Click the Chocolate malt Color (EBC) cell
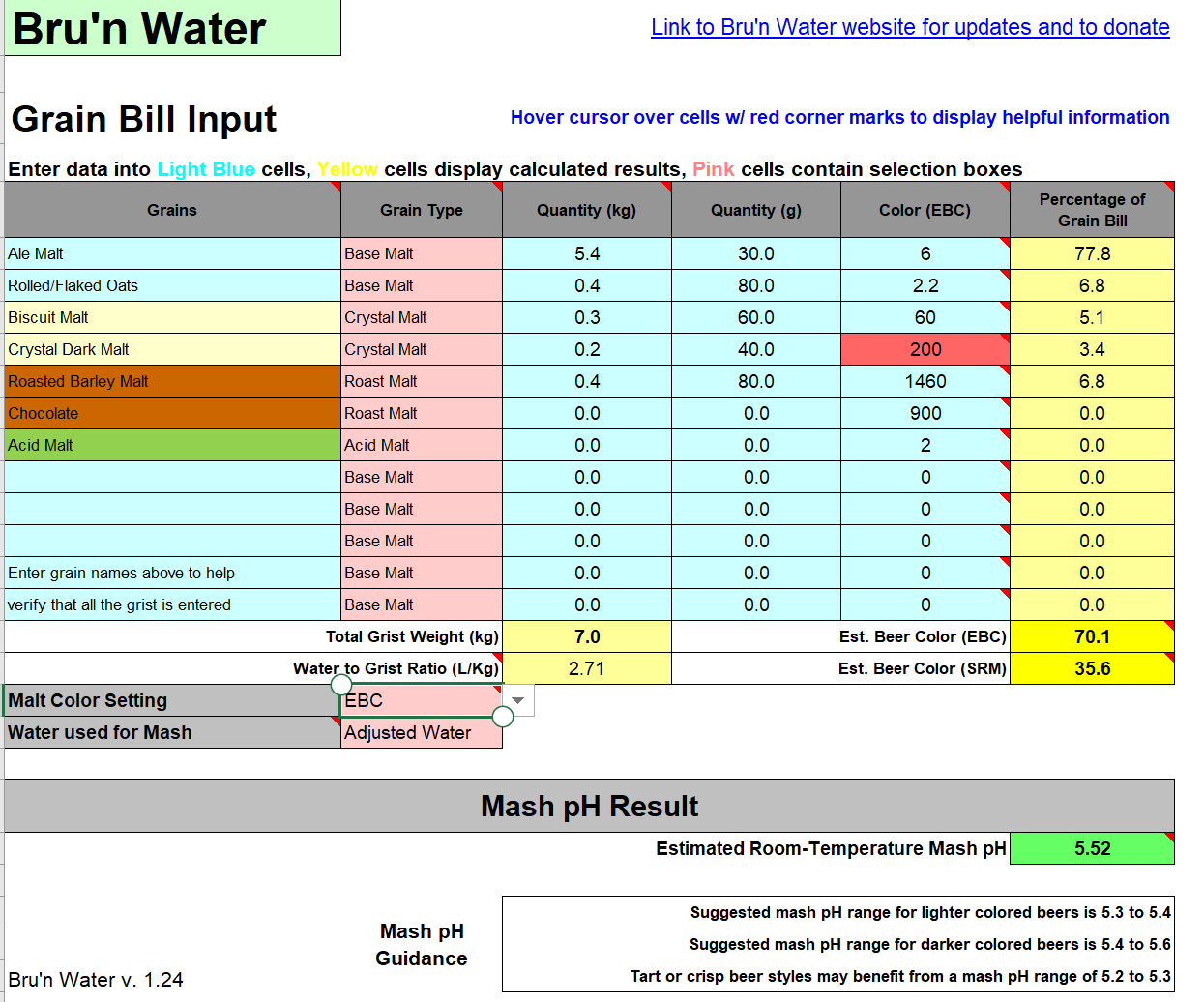The width and height of the screenshot is (1204, 1002). 925,413
